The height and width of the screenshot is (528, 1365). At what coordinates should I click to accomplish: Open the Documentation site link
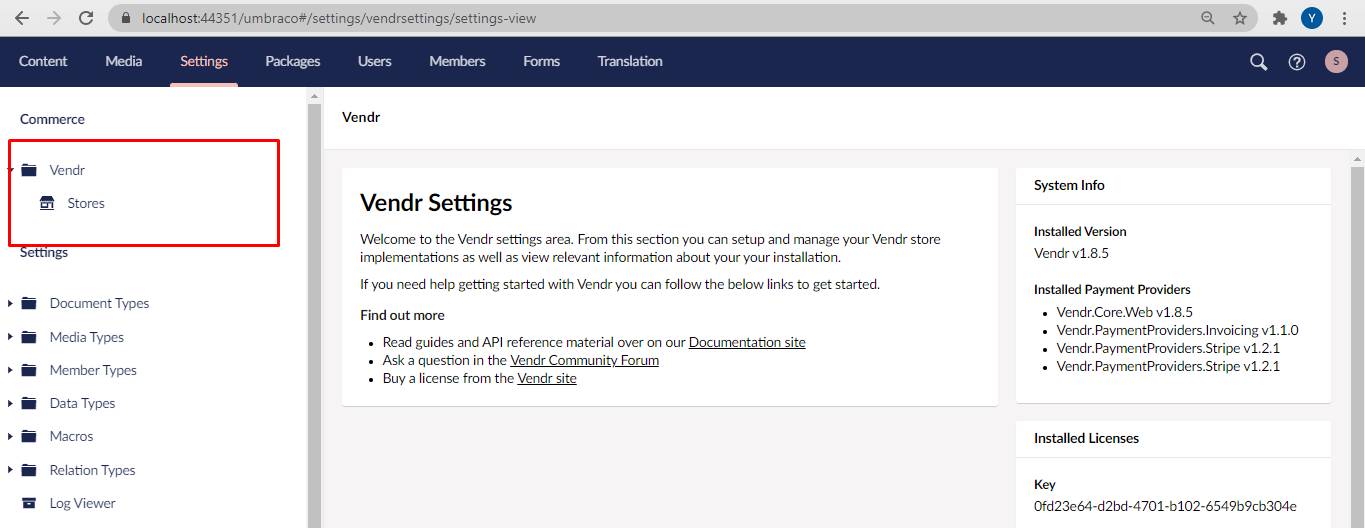[x=747, y=342]
